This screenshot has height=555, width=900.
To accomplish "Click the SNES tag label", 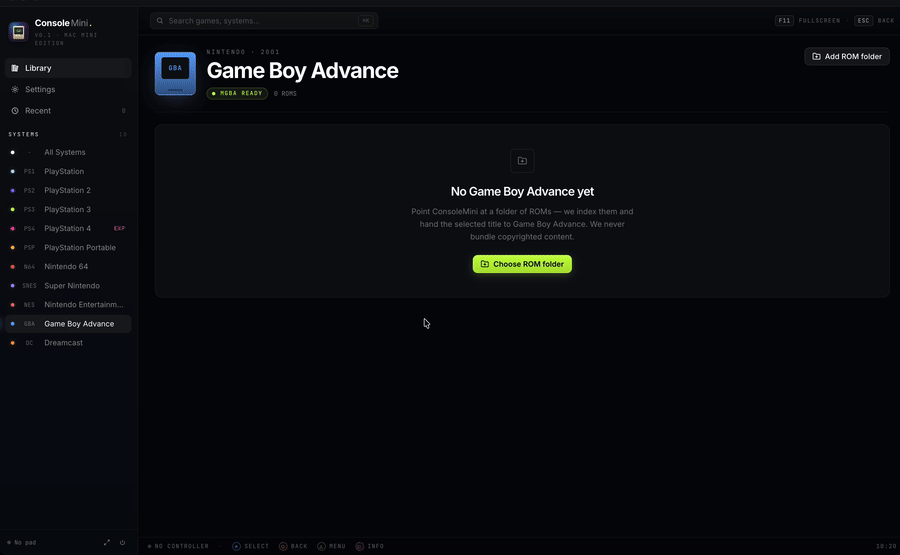I will click(x=29, y=286).
